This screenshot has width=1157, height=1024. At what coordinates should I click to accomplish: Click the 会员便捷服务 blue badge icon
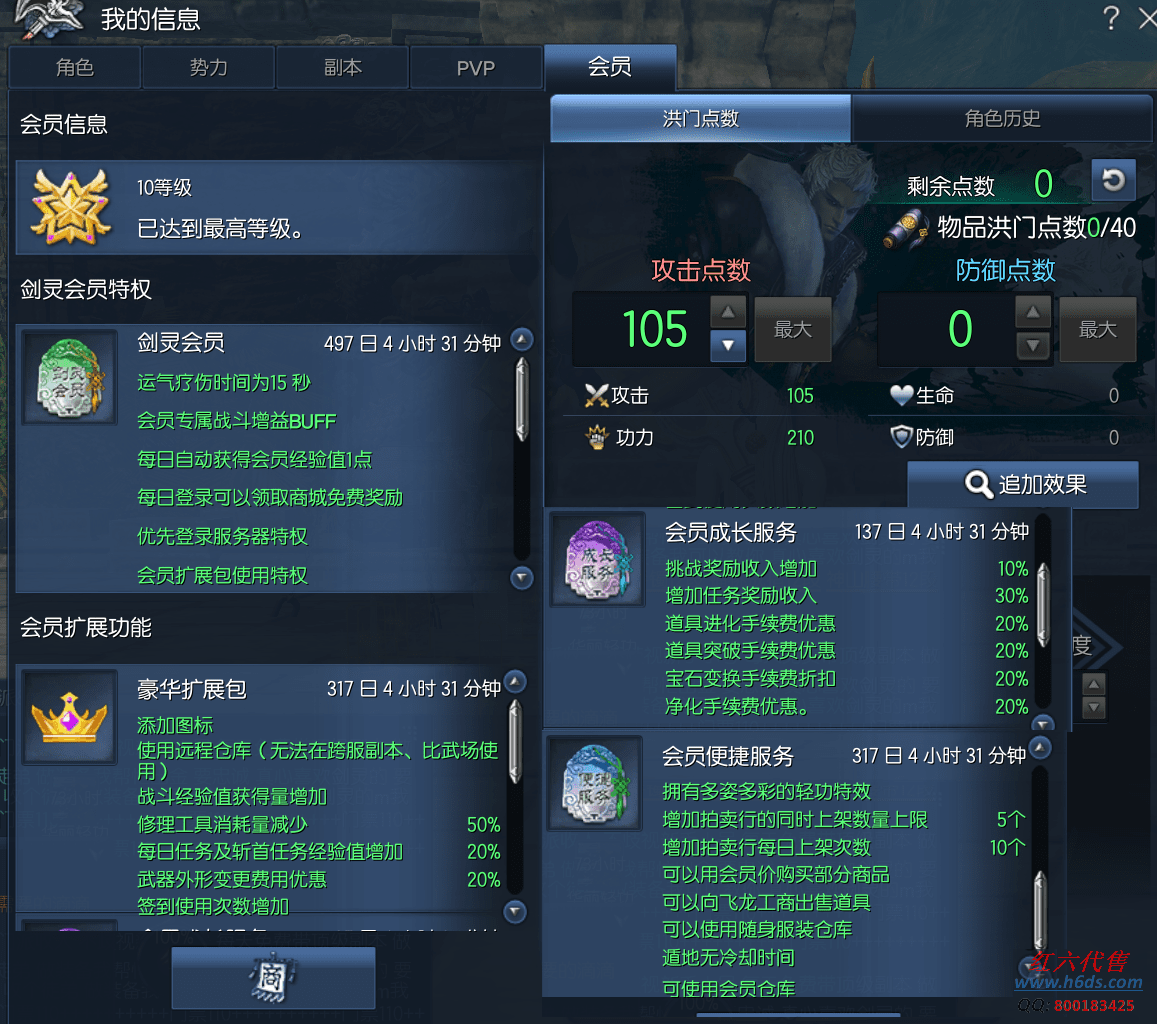pos(595,783)
